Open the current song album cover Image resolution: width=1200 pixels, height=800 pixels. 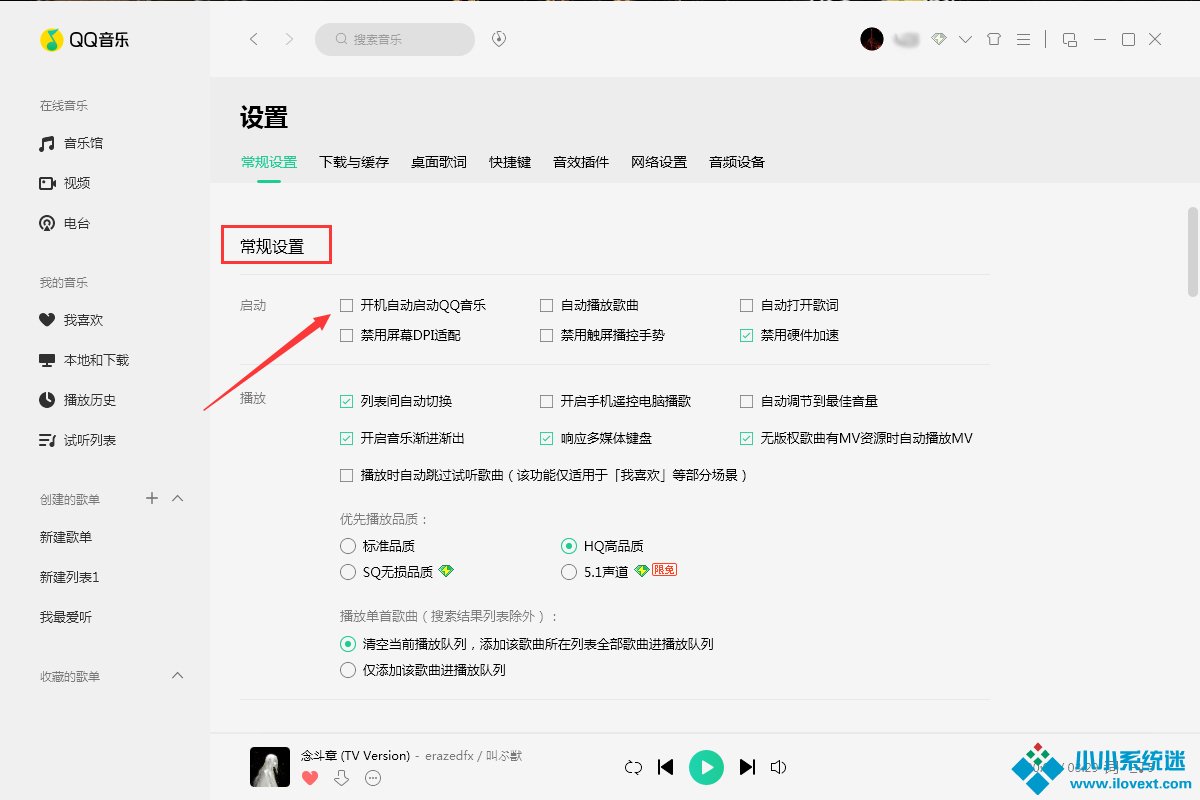click(270, 767)
